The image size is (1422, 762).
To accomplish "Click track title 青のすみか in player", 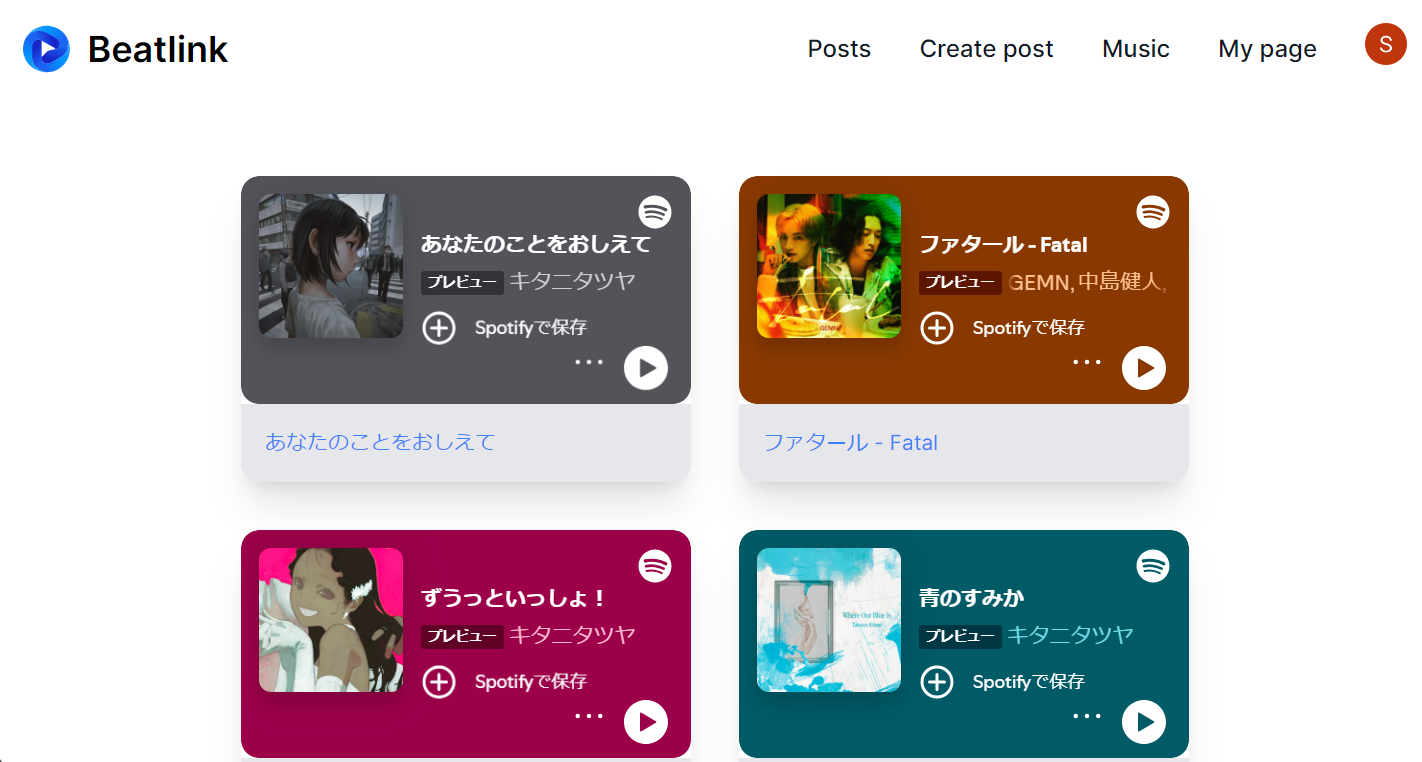I will [x=972, y=598].
